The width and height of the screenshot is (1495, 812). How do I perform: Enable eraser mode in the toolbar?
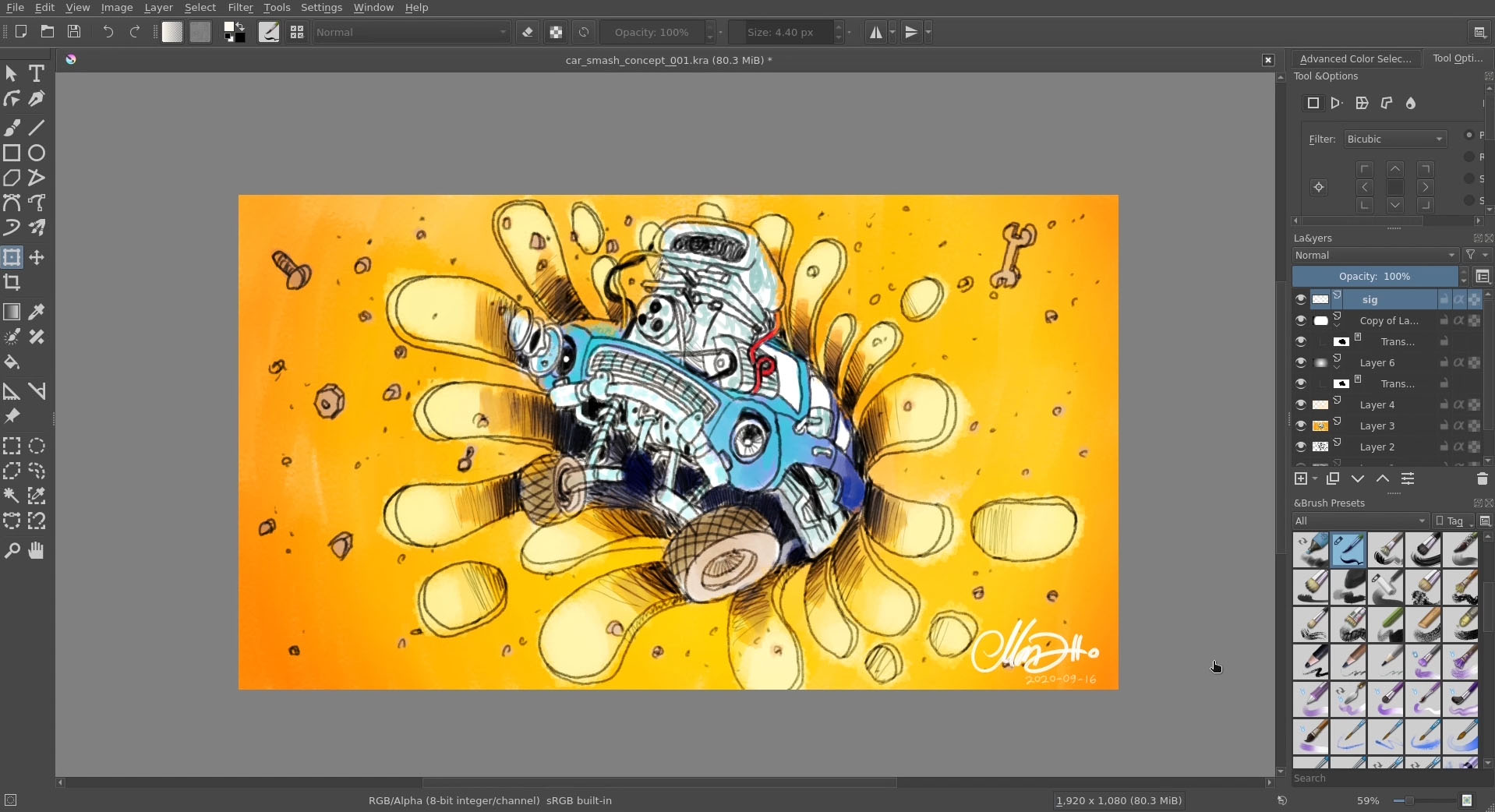pos(528,32)
